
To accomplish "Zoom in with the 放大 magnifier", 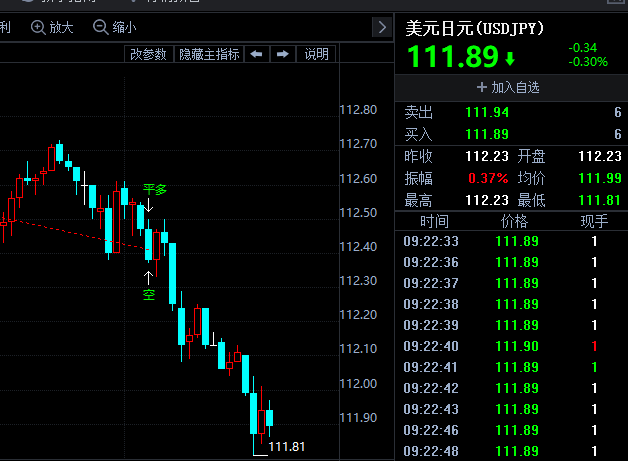I will [x=52, y=27].
